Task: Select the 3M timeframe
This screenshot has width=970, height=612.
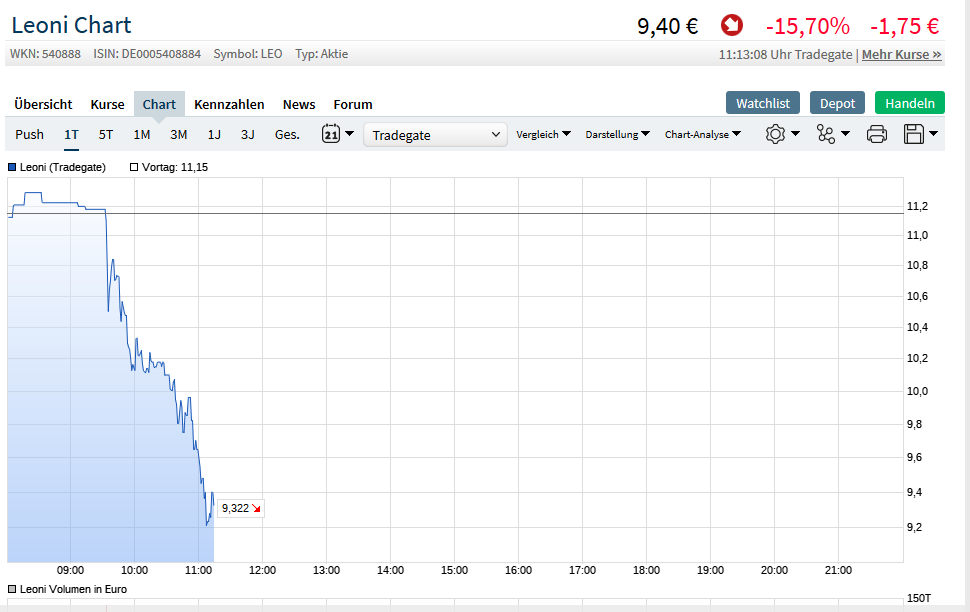Action: pyautogui.click(x=179, y=134)
